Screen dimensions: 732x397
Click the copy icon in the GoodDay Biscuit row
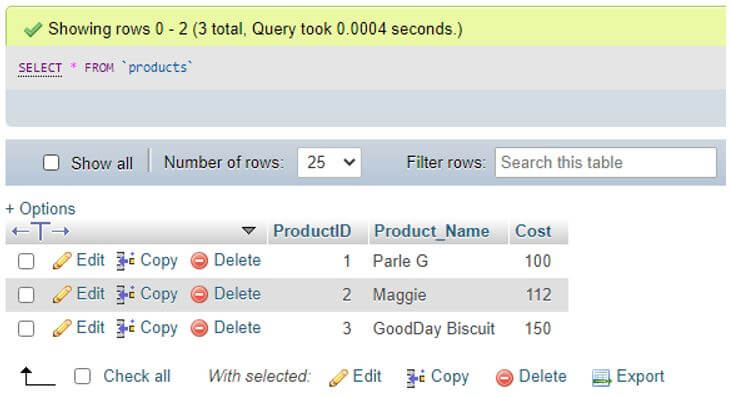click(x=126, y=328)
